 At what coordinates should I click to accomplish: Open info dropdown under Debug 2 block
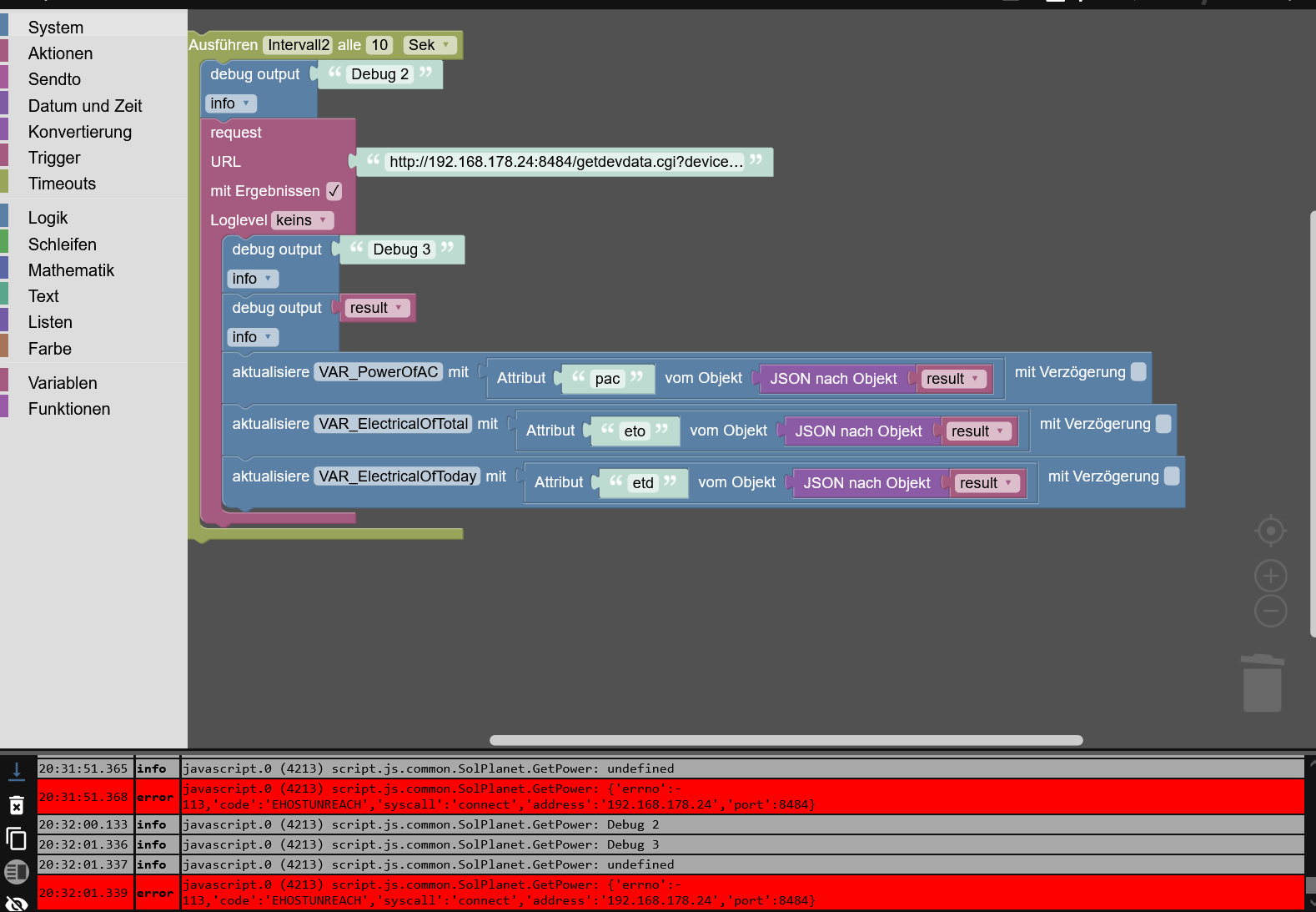click(230, 103)
